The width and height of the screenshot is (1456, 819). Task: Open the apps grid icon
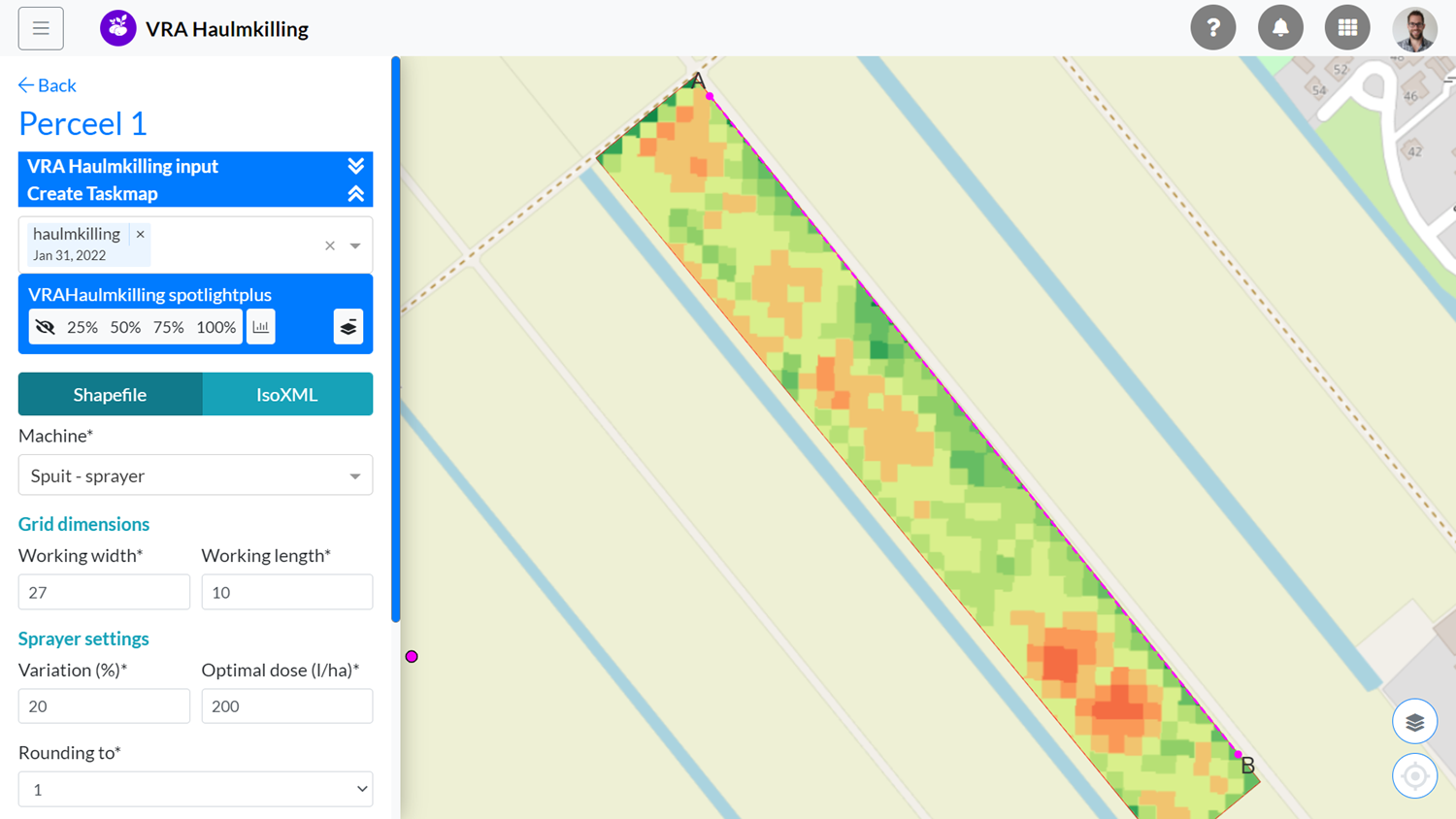click(x=1347, y=28)
